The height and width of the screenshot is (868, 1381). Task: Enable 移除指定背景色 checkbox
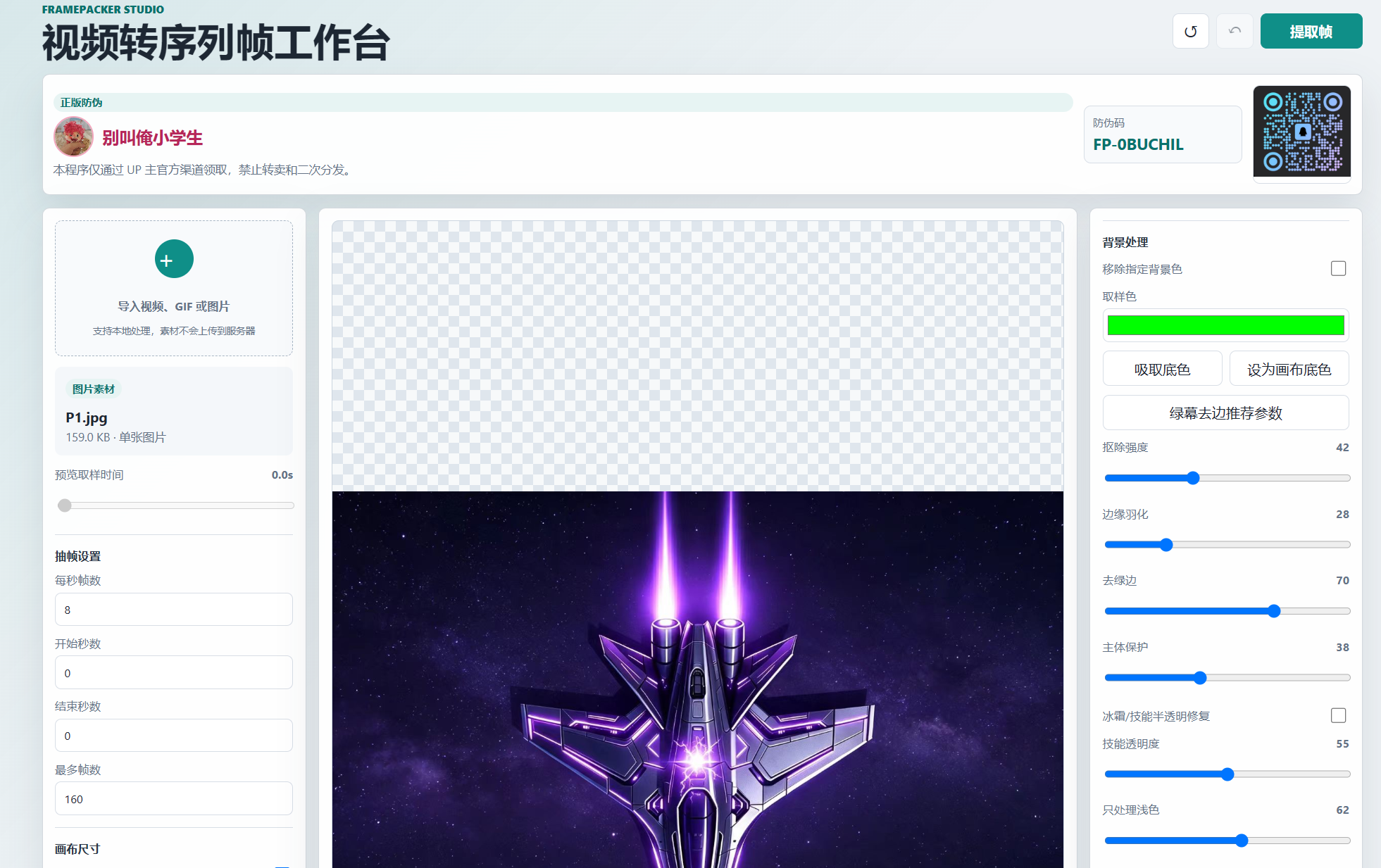1338,268
